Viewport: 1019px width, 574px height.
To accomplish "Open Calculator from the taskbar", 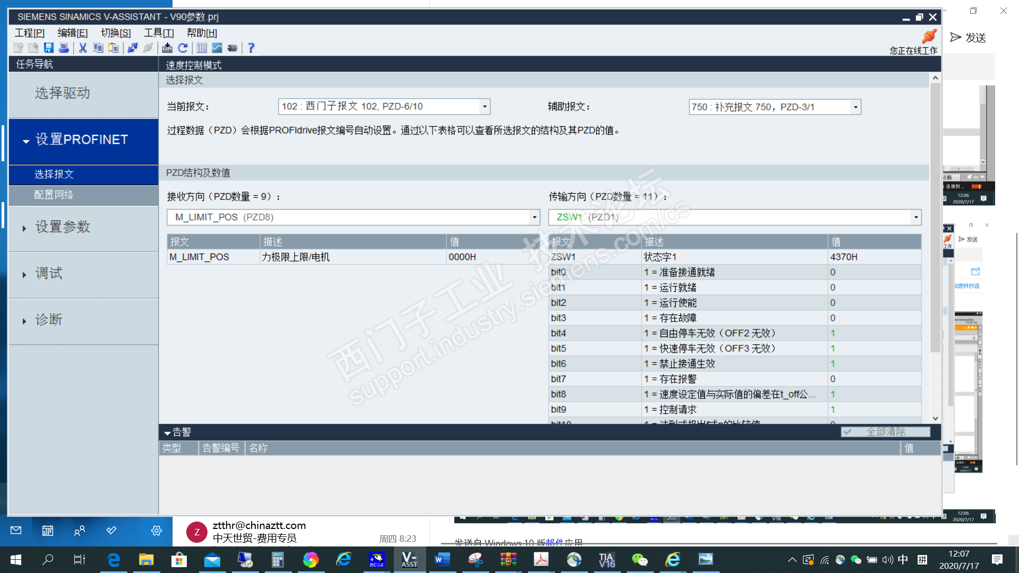I will pos(277,559).
